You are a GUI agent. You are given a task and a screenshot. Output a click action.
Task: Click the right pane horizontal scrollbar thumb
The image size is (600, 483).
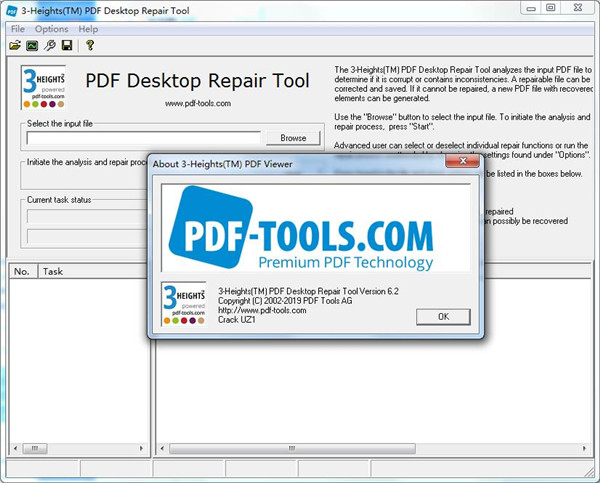click(x=292, y=448)
